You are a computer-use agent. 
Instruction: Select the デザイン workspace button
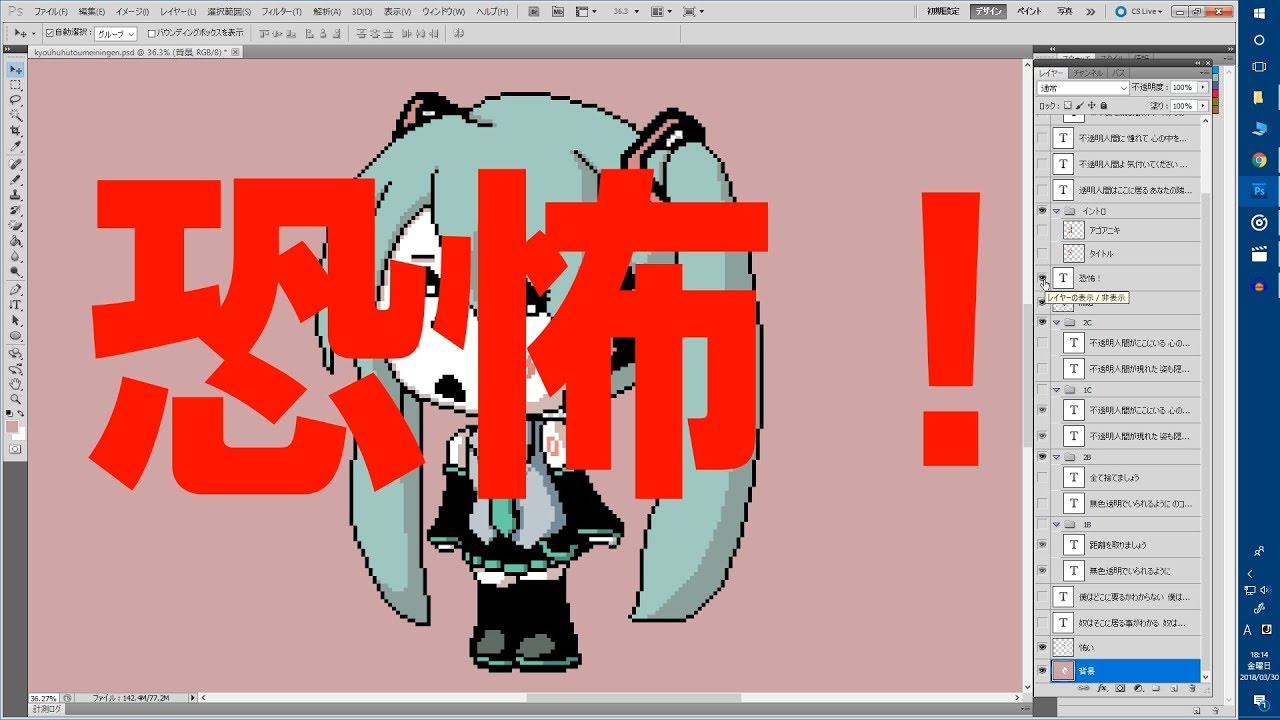(x=988, y=11)
